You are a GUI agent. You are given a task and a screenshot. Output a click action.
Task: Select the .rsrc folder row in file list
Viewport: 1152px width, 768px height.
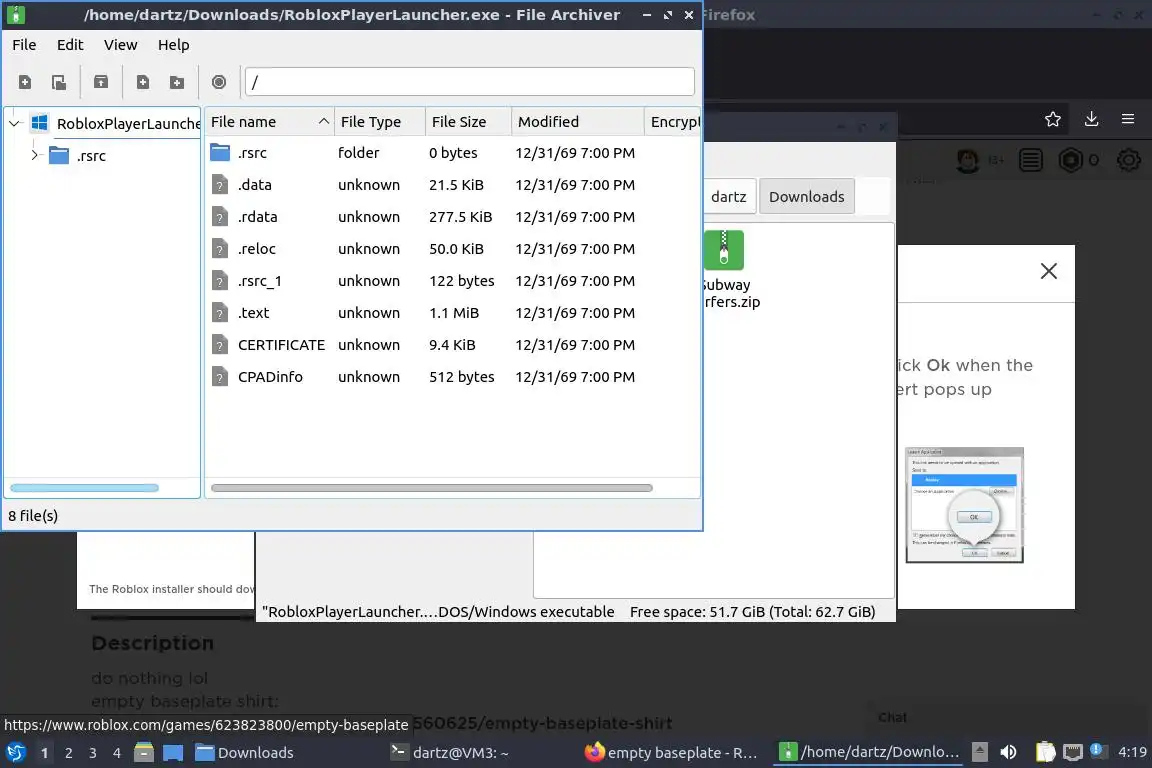452,153
